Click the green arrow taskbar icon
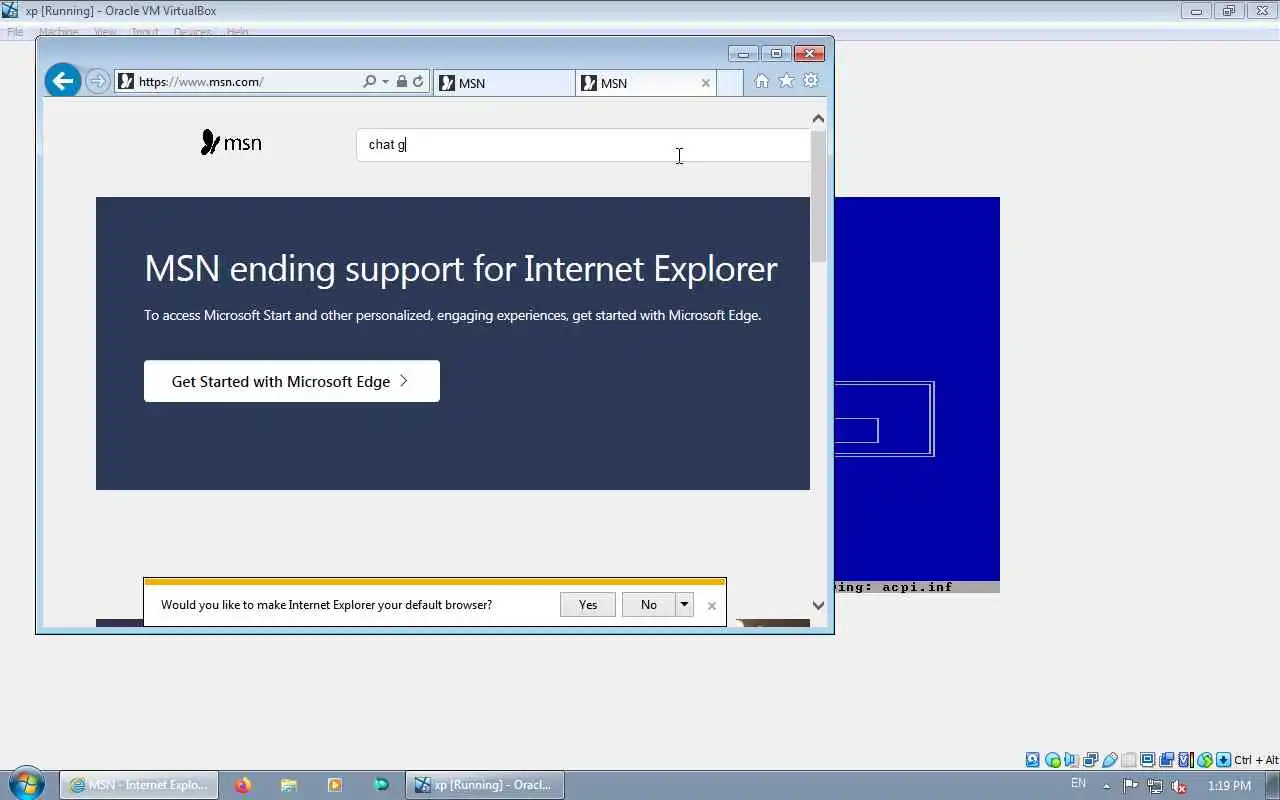This screenshot has width=1280, height=800. pos(381,785)
